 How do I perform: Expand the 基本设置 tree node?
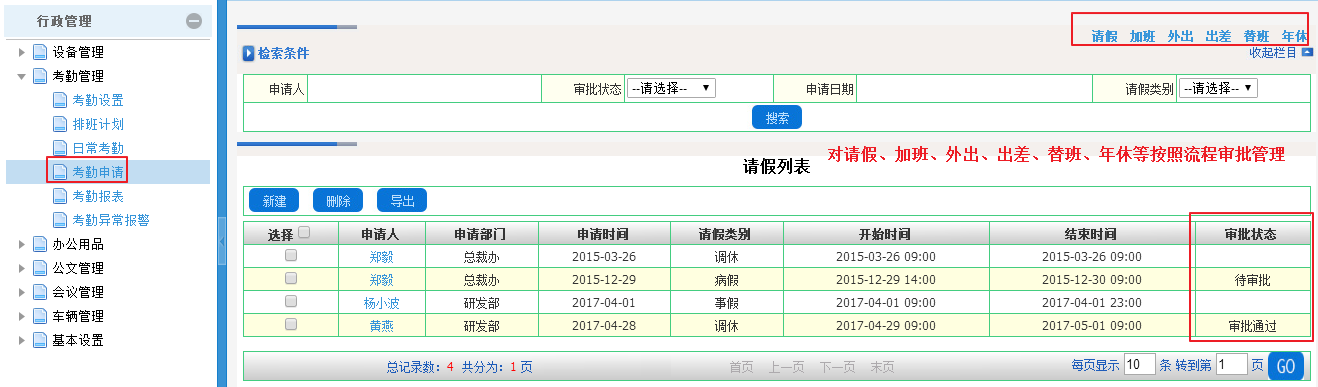point(21,340)
